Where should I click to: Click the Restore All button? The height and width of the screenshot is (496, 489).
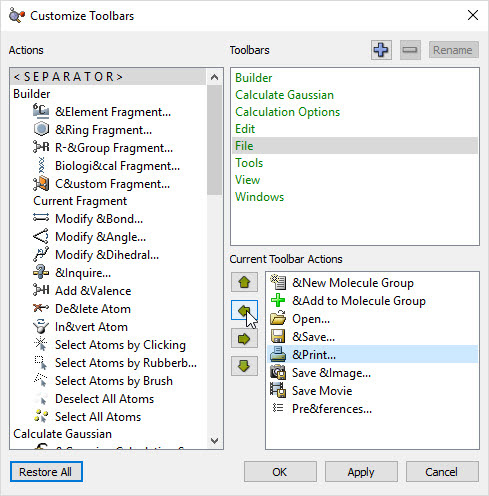click(x=46, y=472)
